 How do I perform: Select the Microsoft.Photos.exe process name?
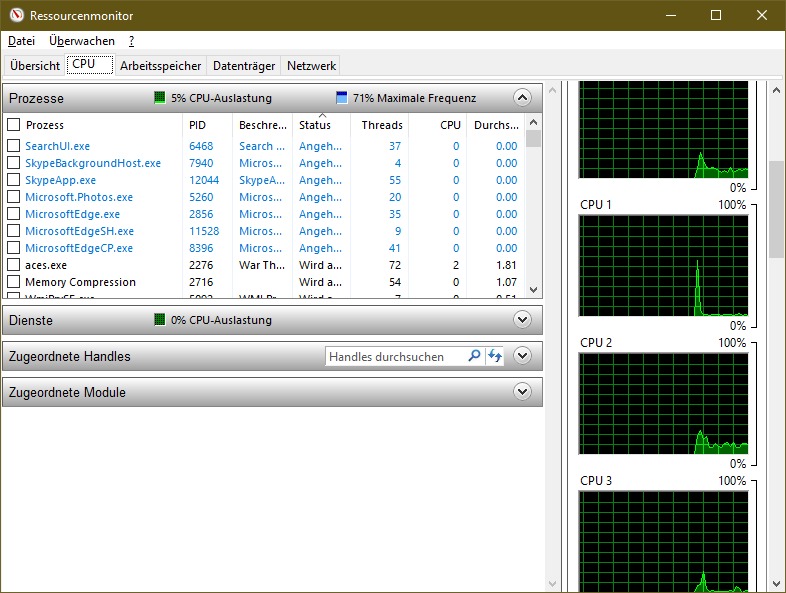pyautogui.click(x=79, y=197)
